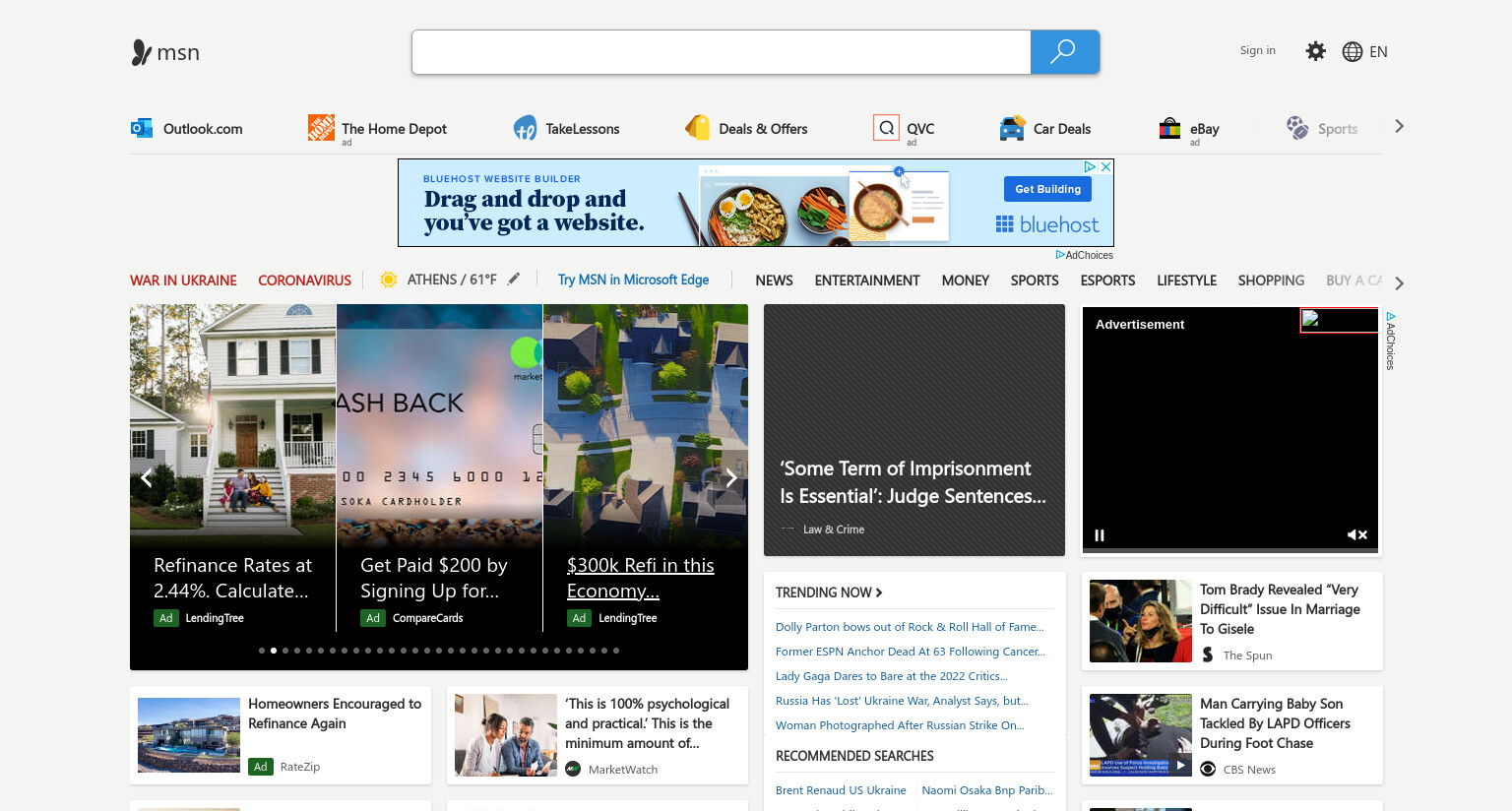Go to LIFESTYLE section
Screen dimensions: 1512x811
tap(1186, 280)
